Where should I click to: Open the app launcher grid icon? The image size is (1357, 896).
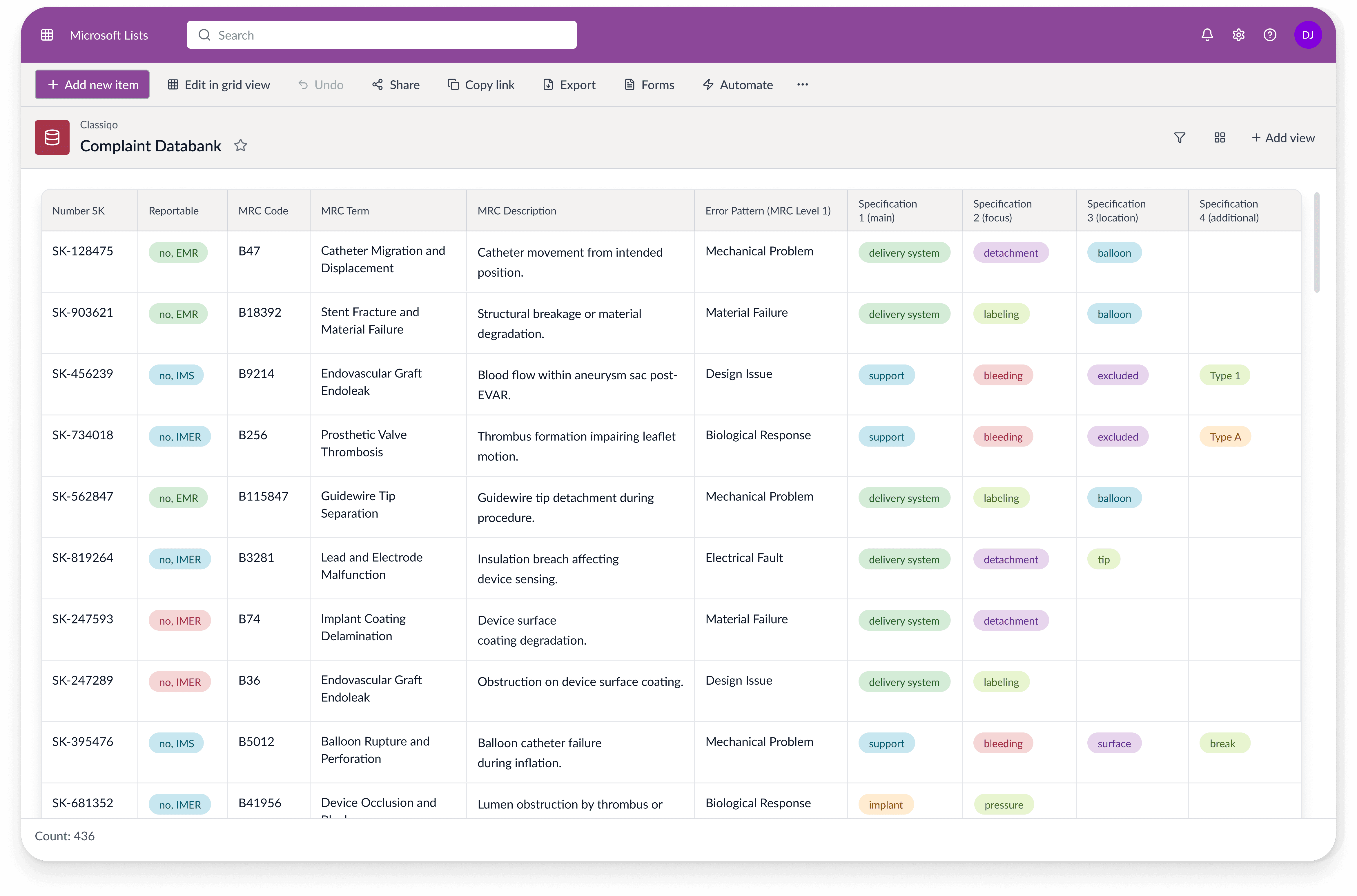pyautogui.click(x=47, y=35)
